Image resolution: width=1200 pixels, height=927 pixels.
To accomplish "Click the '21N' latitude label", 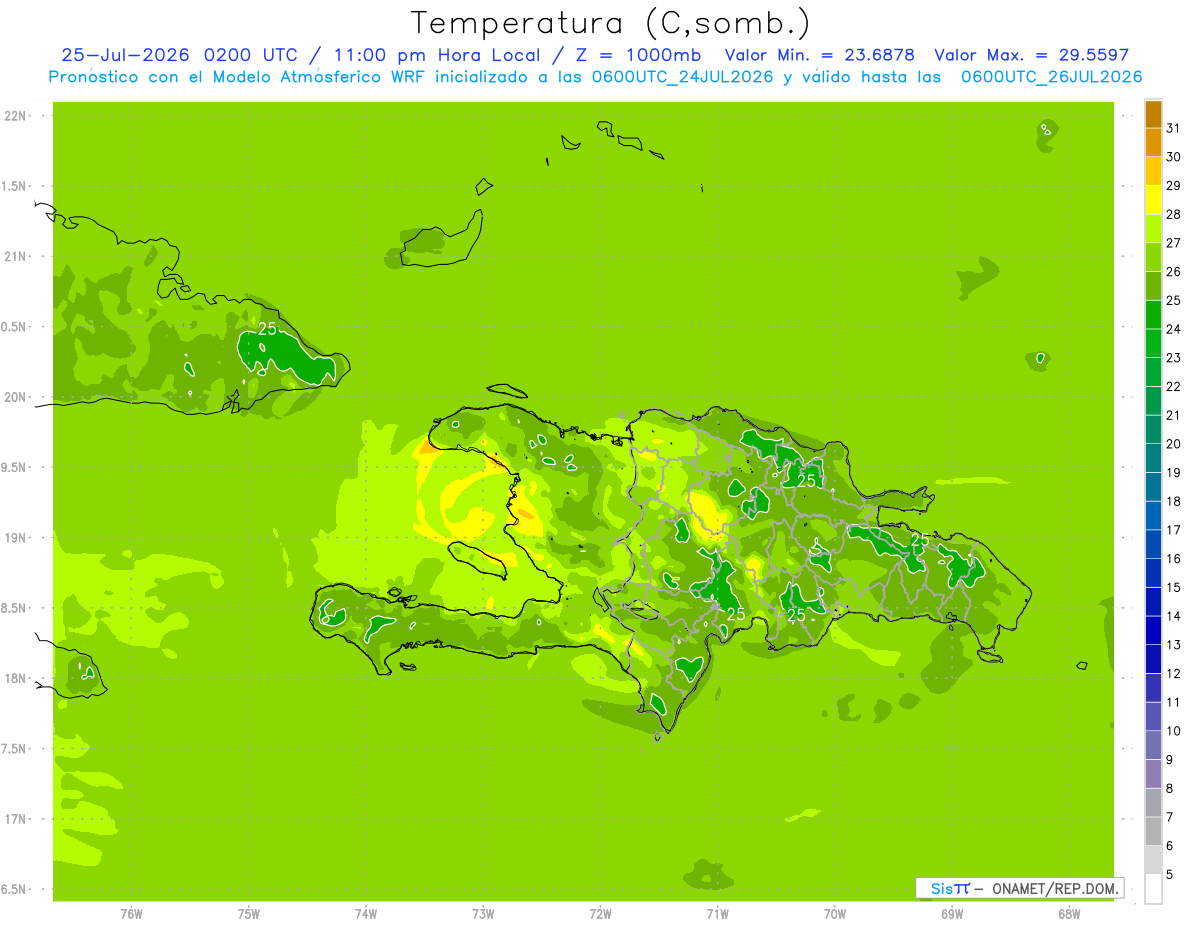I will (x=14, y=257).
